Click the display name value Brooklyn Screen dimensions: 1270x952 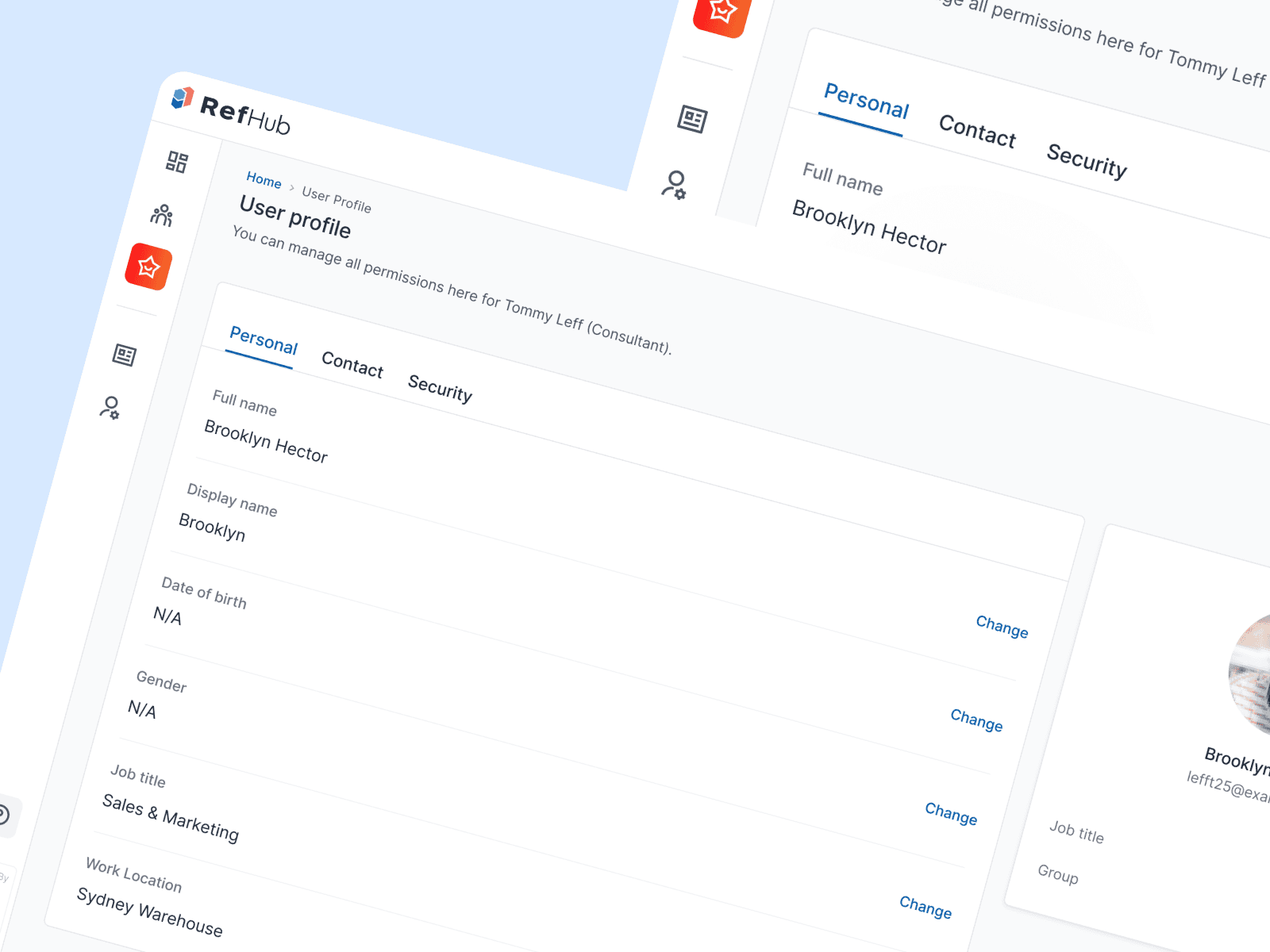[x=212, y=528]
